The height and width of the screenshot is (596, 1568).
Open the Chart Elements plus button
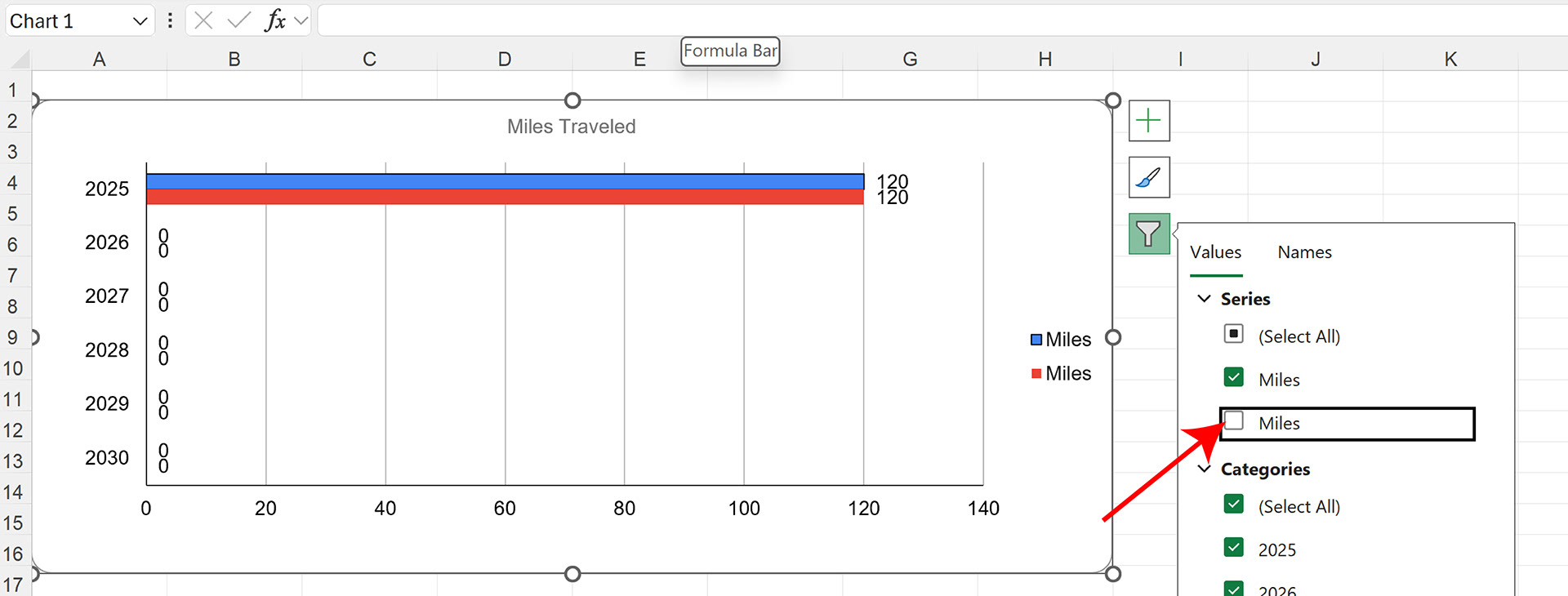[x=1149, y=121]
